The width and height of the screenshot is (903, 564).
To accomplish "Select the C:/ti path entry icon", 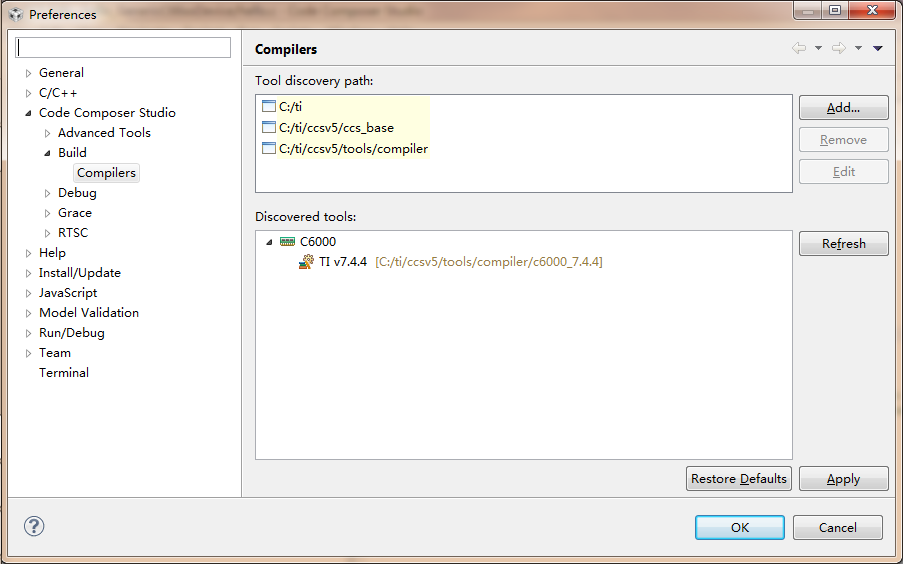I will tap(268, 107).
